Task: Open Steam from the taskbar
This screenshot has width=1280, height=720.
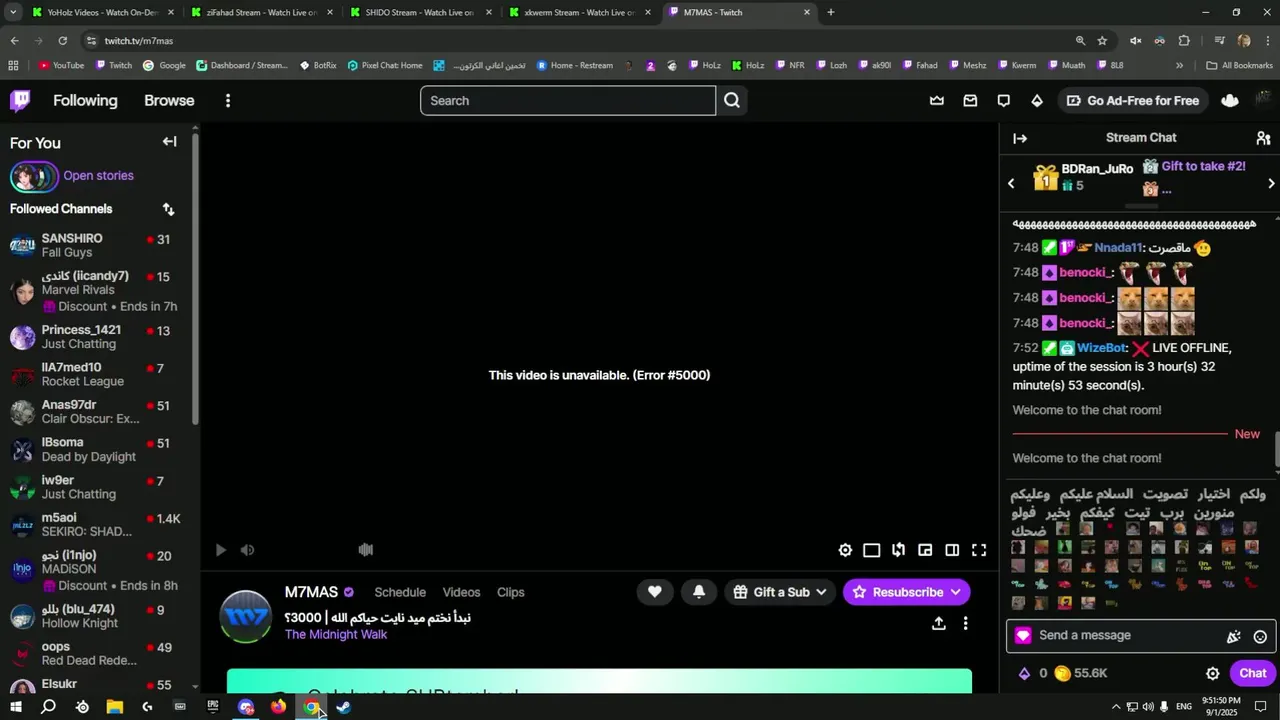Action: [x=343, y=707]
